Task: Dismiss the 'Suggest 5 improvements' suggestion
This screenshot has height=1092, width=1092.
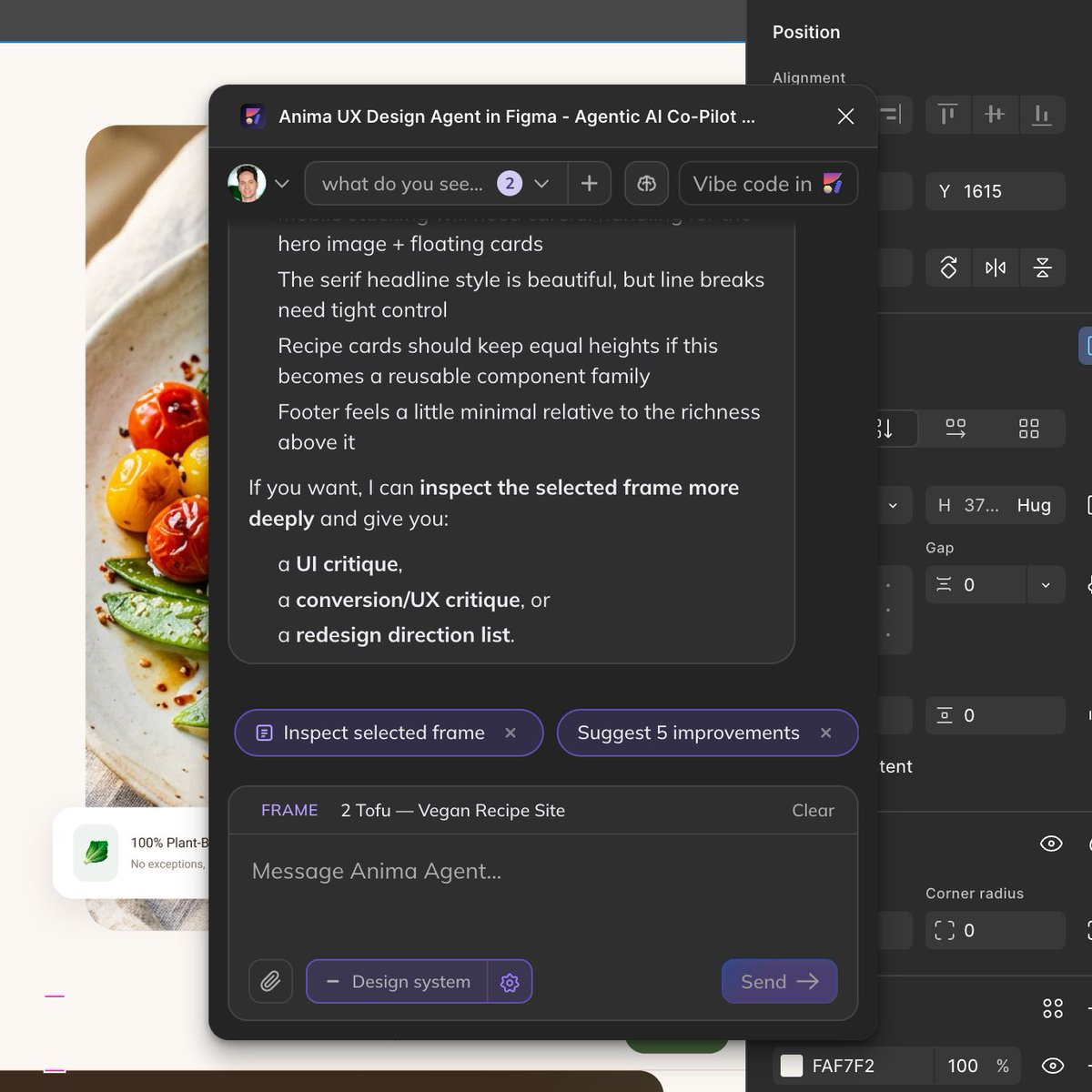Action: (826, 733)
